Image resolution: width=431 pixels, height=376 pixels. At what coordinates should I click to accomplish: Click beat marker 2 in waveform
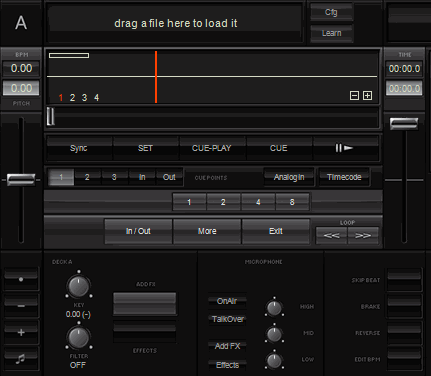click(x=72, y=98)
